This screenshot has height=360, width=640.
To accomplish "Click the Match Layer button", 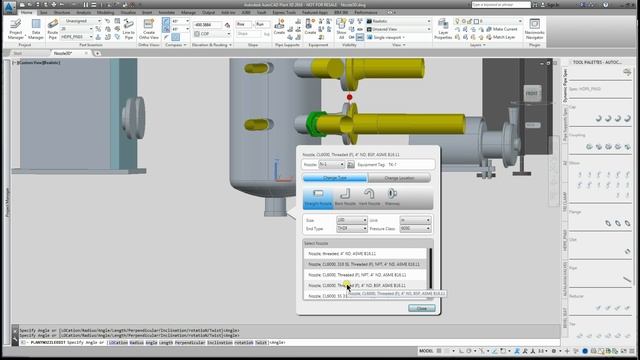I will point(501,37).
